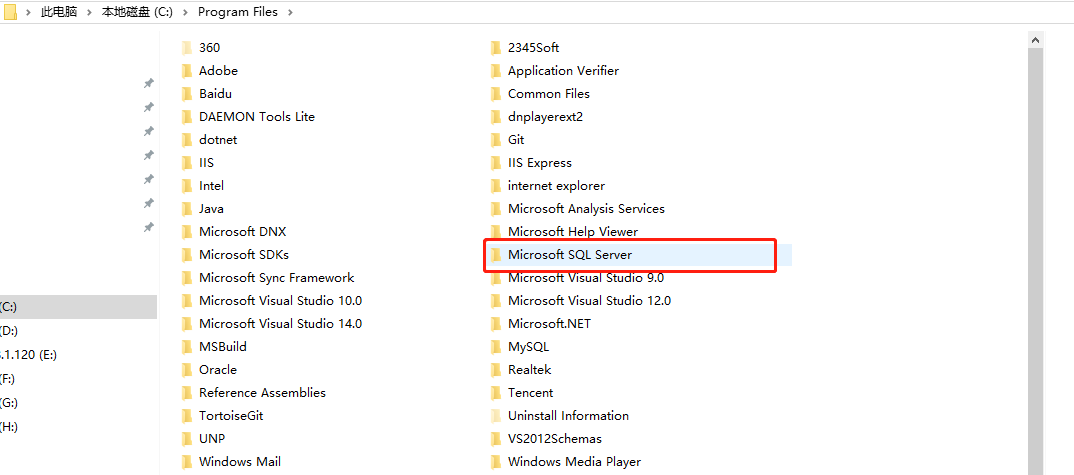This screenshot has width=1074, height=475.
Task: Select the (C:) drive in navigation pane
Action: click(78, 307)
